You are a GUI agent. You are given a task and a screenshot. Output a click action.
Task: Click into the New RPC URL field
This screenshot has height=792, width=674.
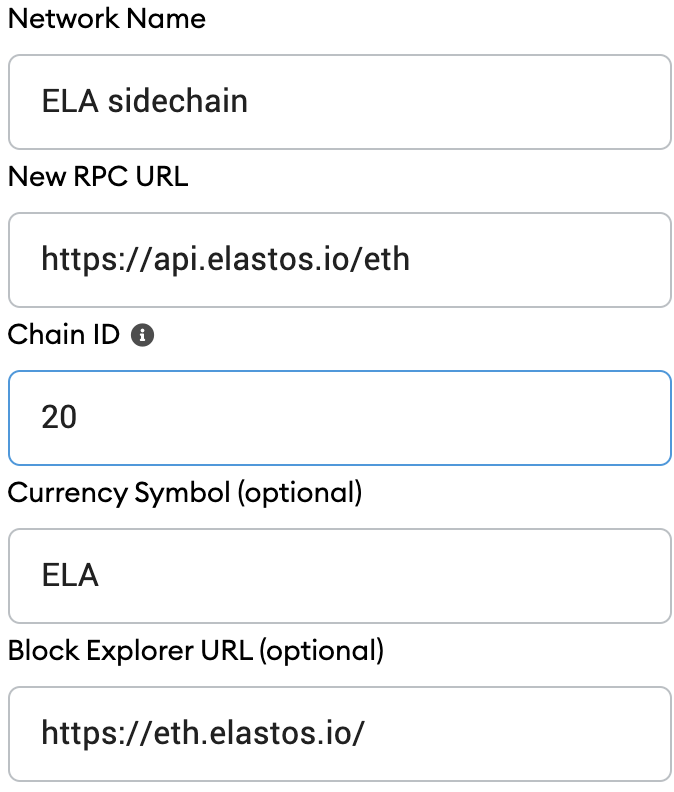(339, 260)
